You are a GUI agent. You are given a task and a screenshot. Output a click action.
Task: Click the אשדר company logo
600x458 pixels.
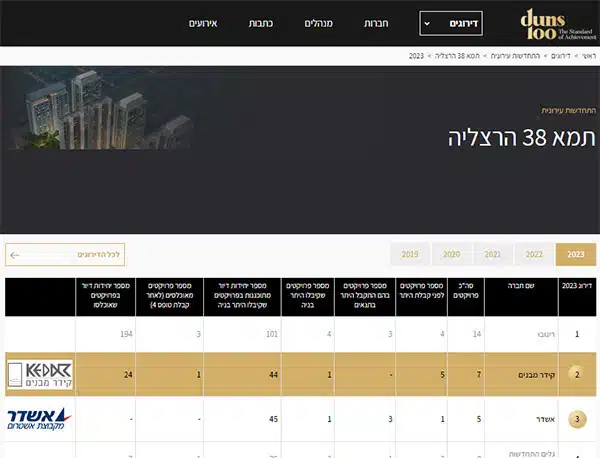coord(39,419)
